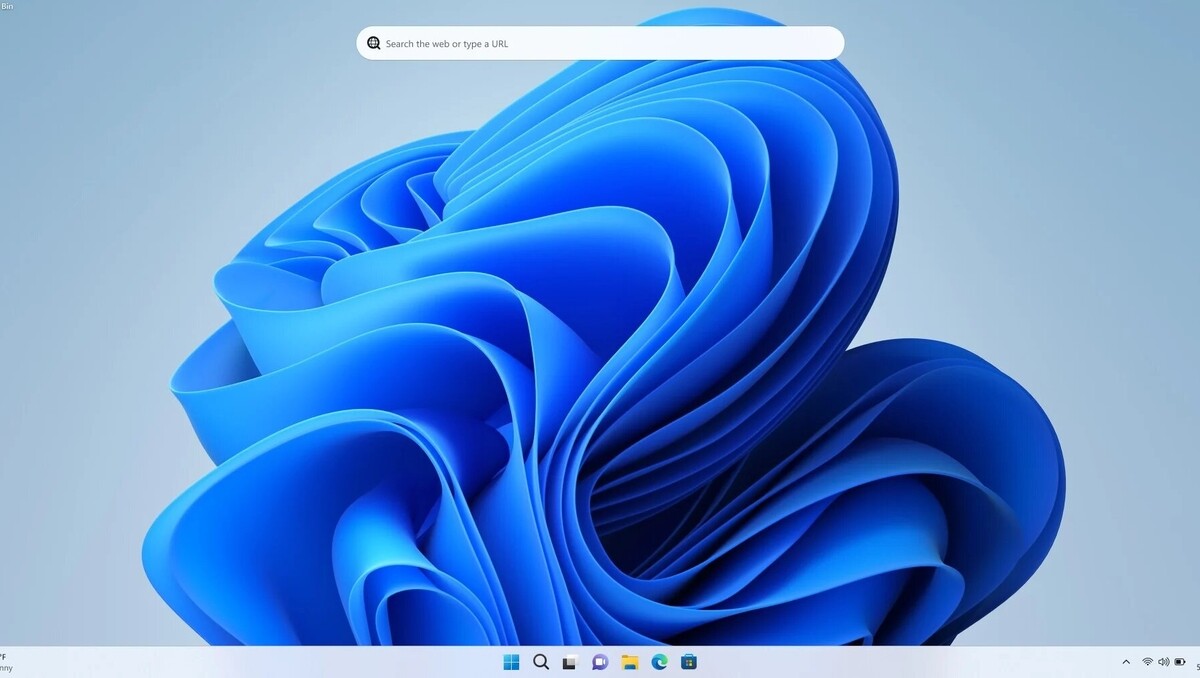Open Task View from the taskbar
This screenshot has width=1200, height=678.
coord(570,662)
